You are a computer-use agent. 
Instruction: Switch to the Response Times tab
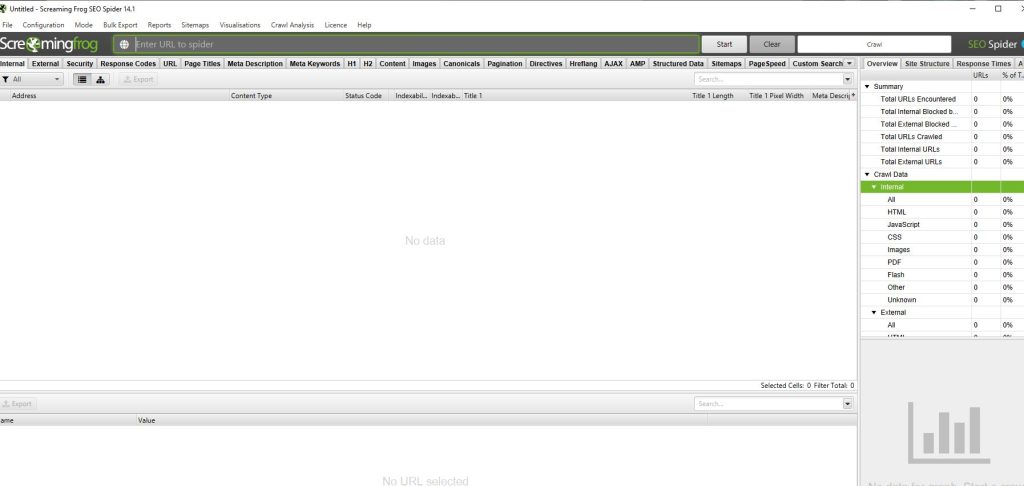tap(983, 63)
